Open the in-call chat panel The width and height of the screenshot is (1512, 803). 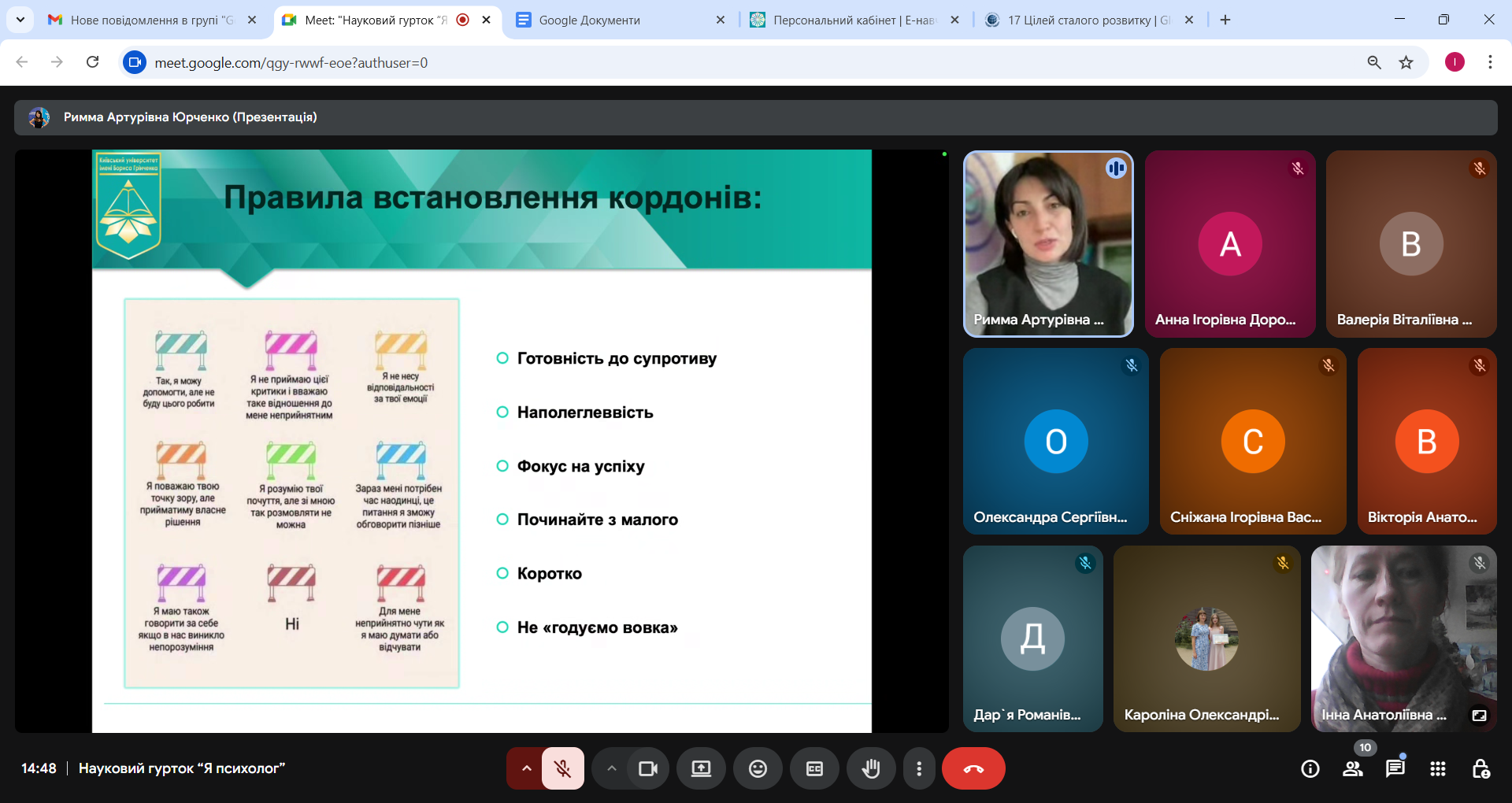point(1395,770)
